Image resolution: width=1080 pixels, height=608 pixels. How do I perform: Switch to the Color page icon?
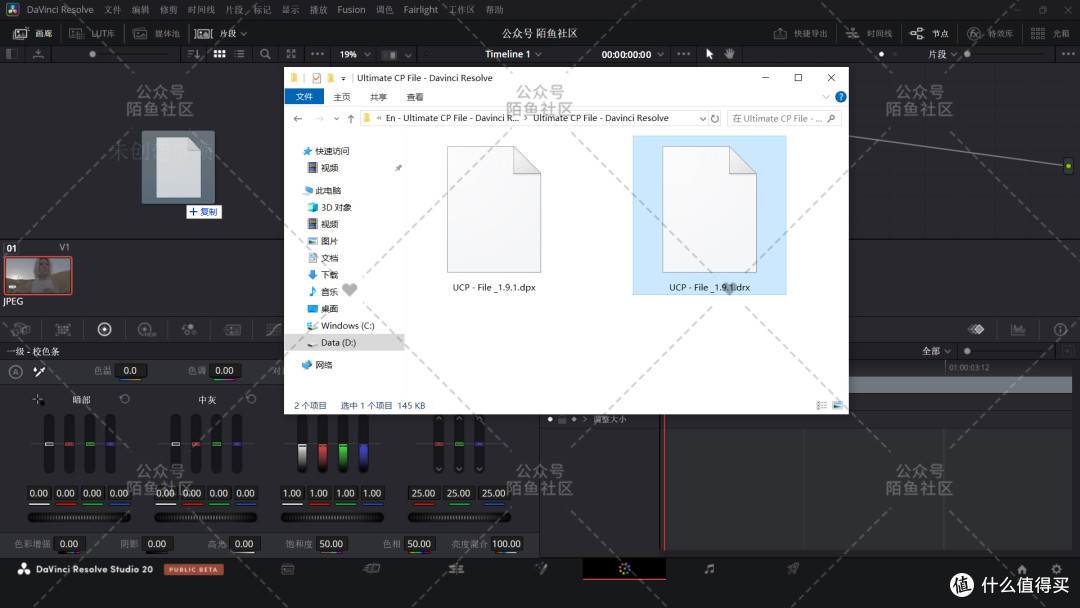point(625,569)
